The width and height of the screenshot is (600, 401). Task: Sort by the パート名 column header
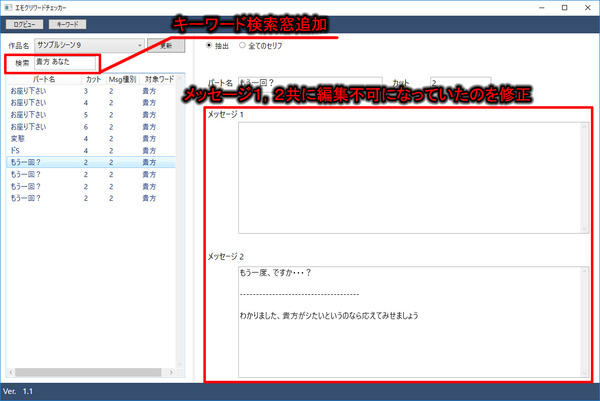(44, 79)
